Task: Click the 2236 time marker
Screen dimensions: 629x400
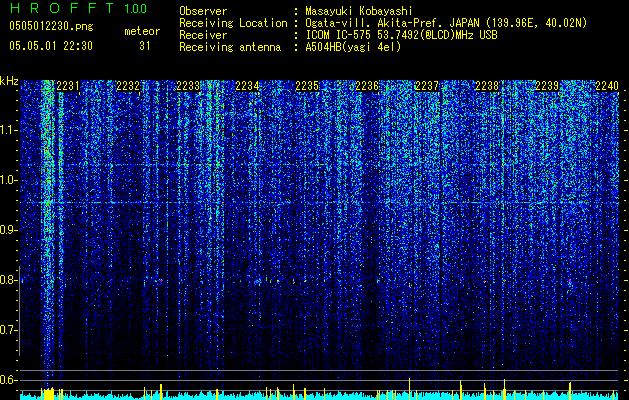Action: (x=367, y=86)
